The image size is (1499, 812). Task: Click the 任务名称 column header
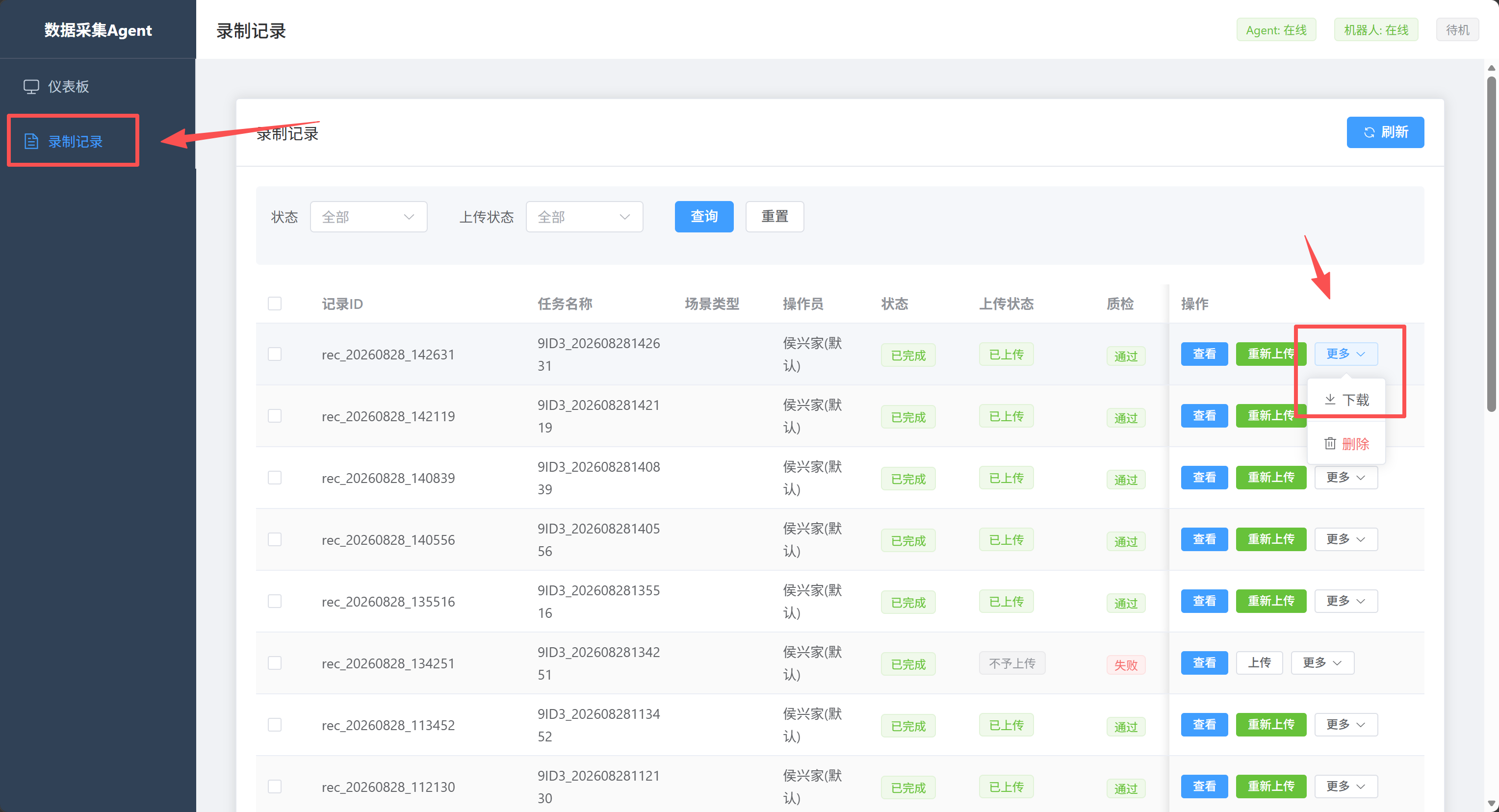(x=565, y=304)
